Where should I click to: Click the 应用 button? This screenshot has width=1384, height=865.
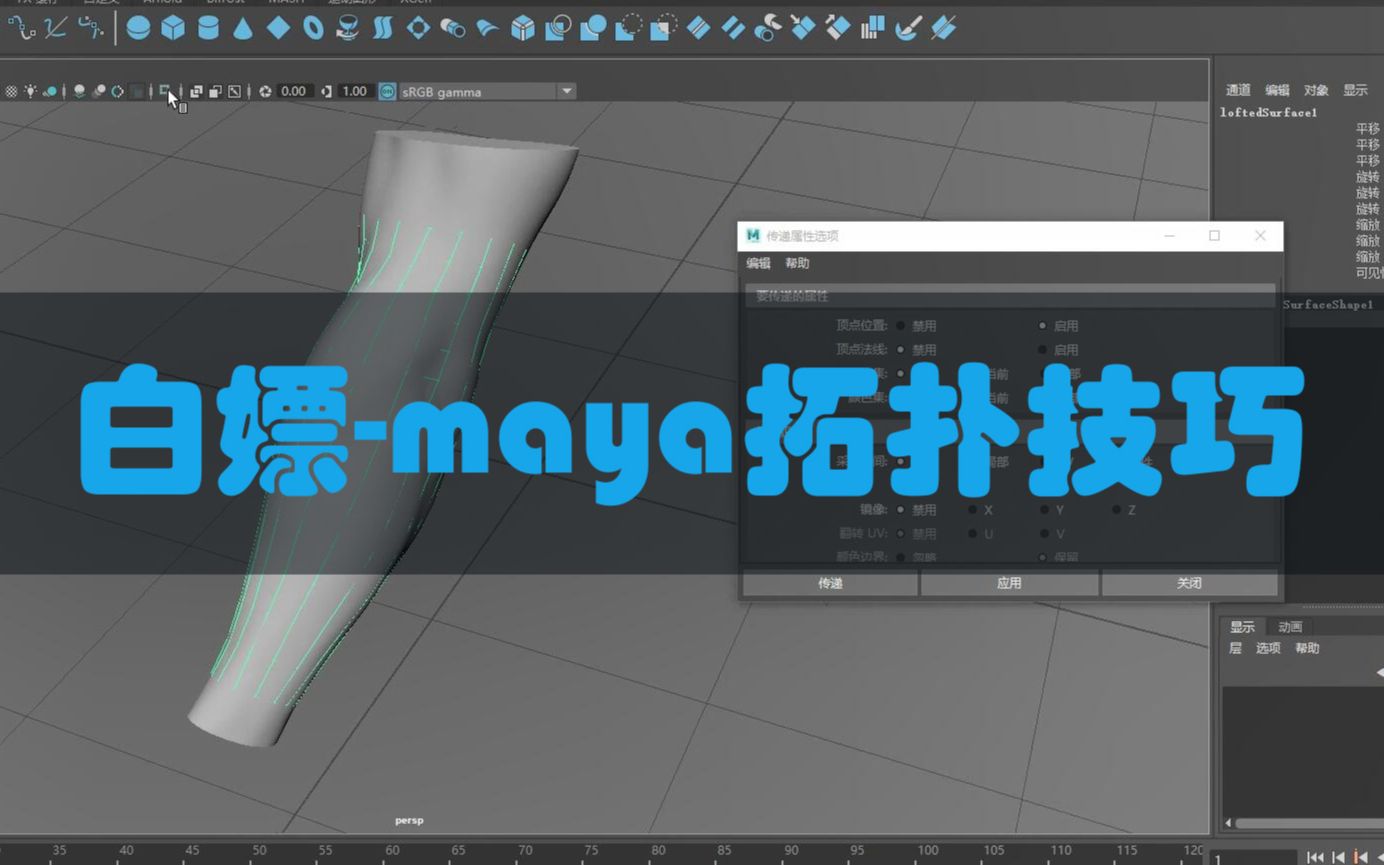[x=1009, y=583]
